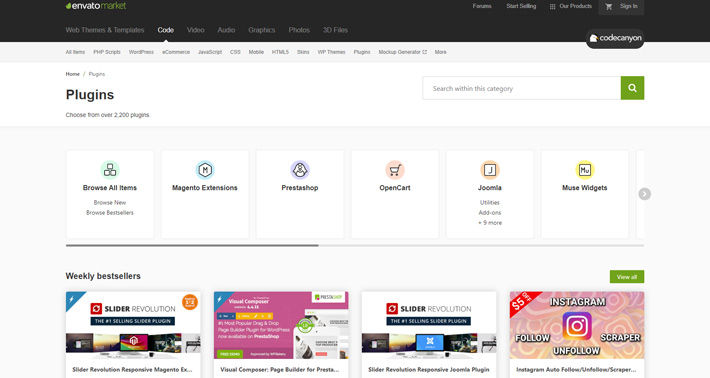Click Home in the breadcrumb
This screenshot has height=378, width=710.
(x=72, y=74)
